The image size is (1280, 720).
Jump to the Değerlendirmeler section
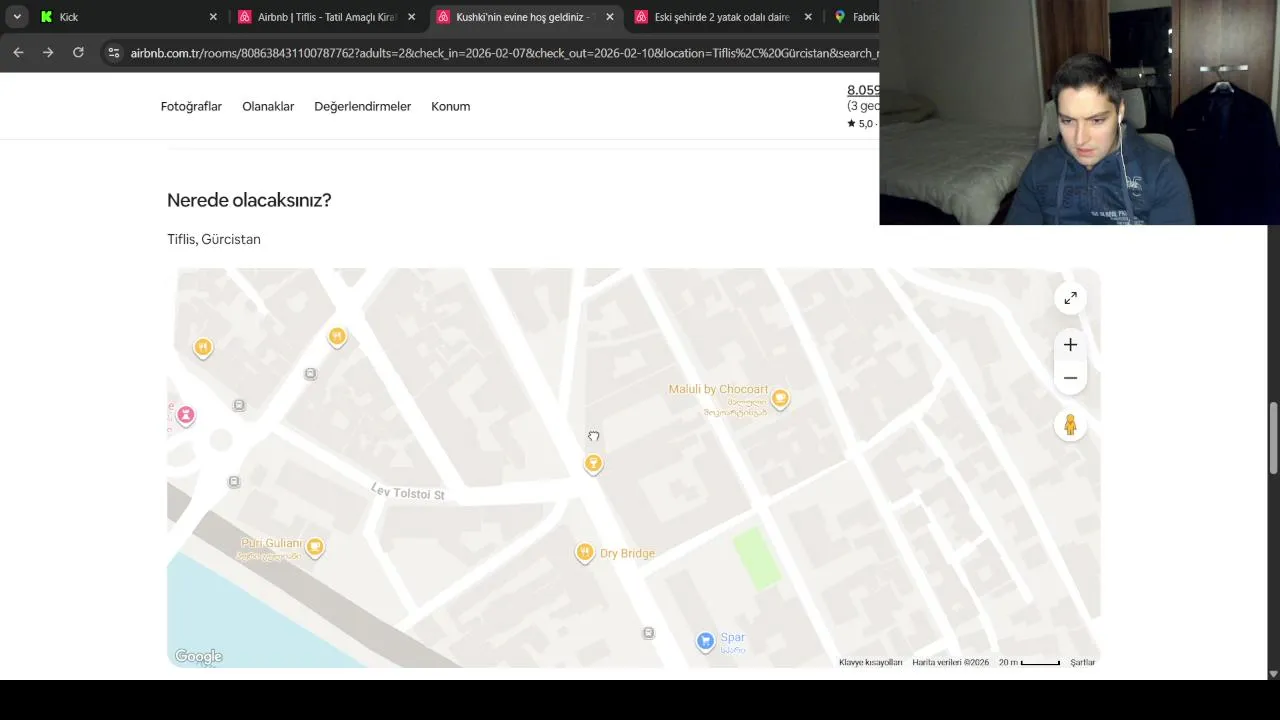coord(362,106)
